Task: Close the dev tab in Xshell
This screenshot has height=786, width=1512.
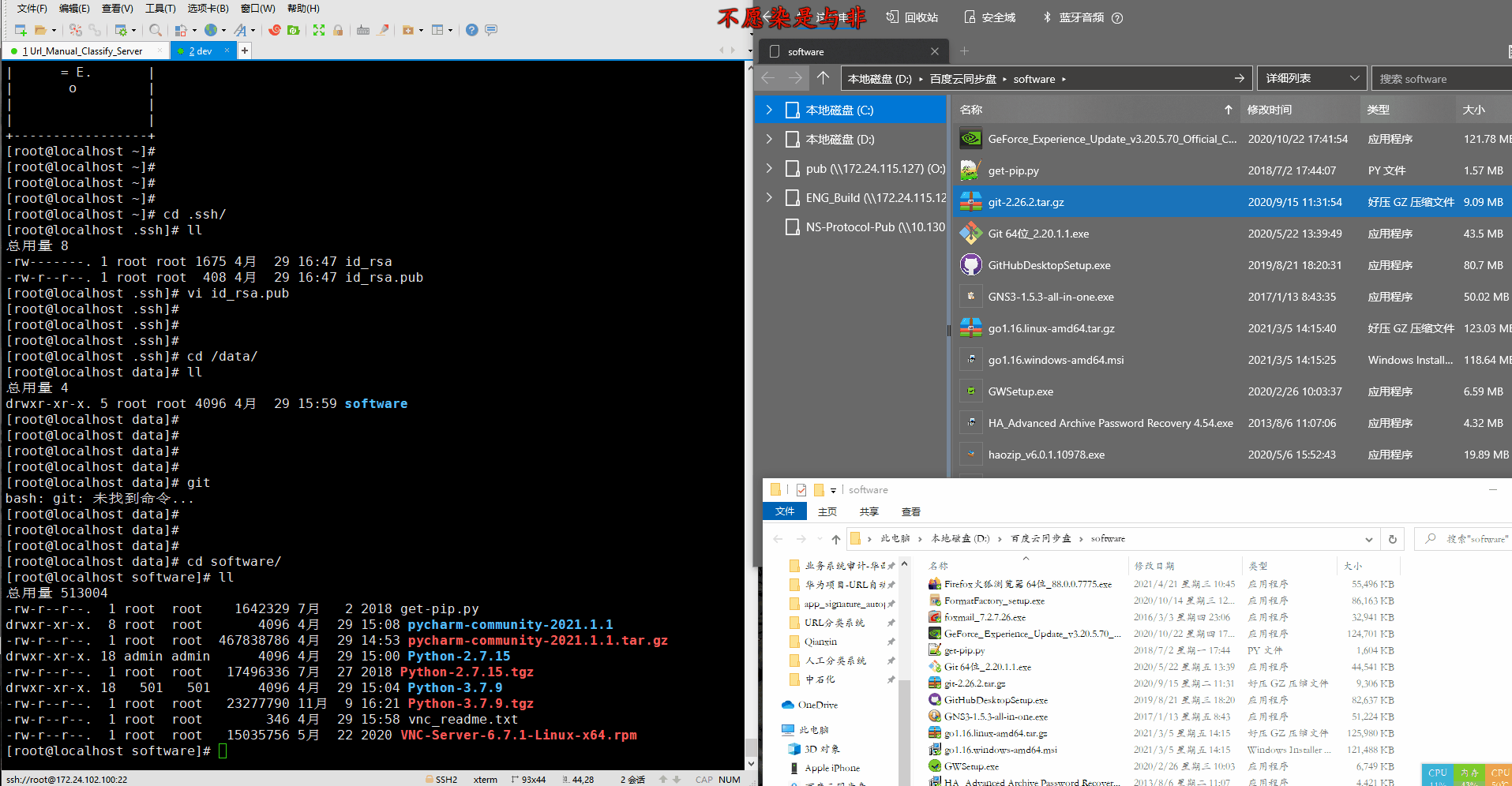Action: click(227, 51)
